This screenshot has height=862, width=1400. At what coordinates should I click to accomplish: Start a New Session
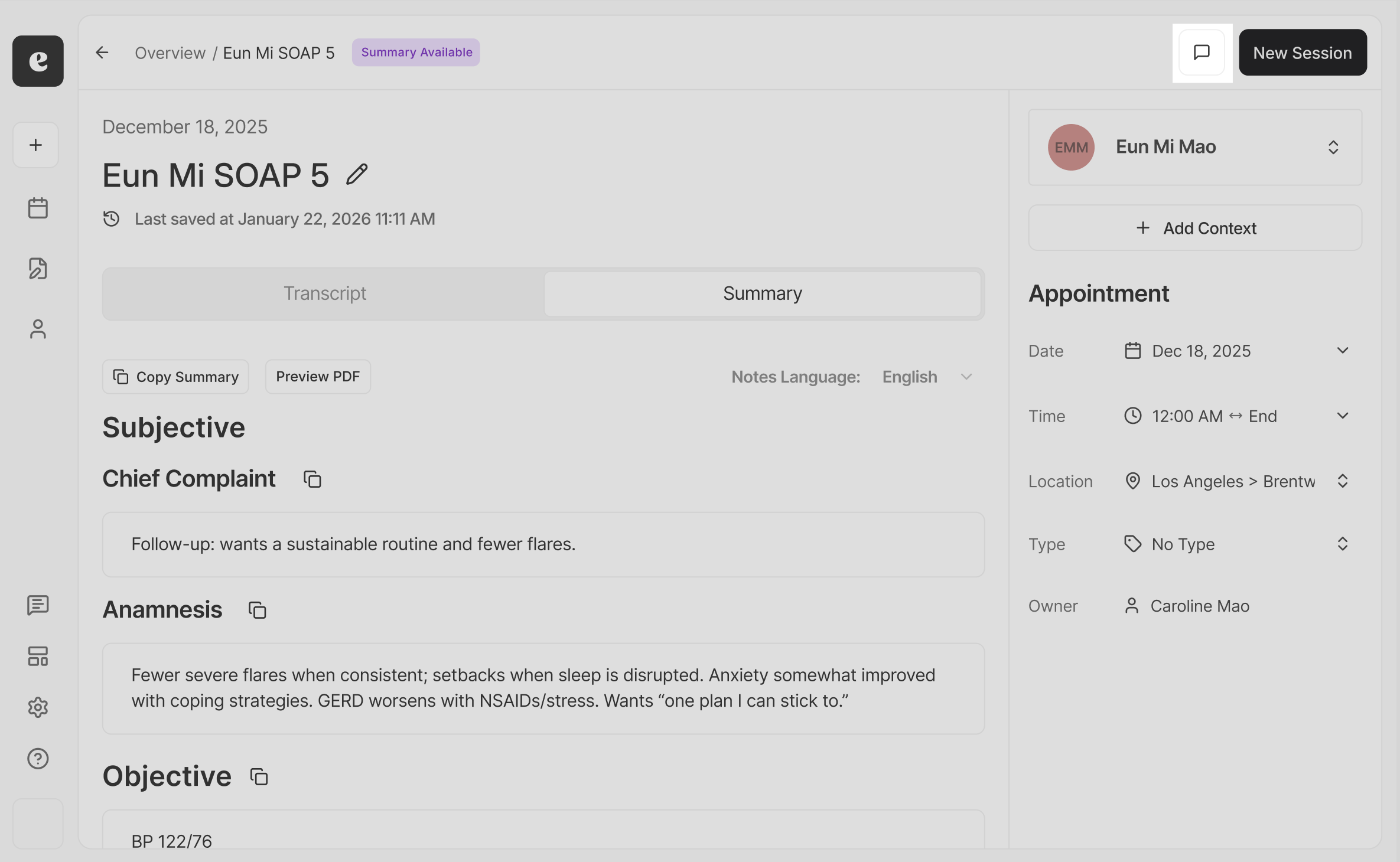(1303, 53)
